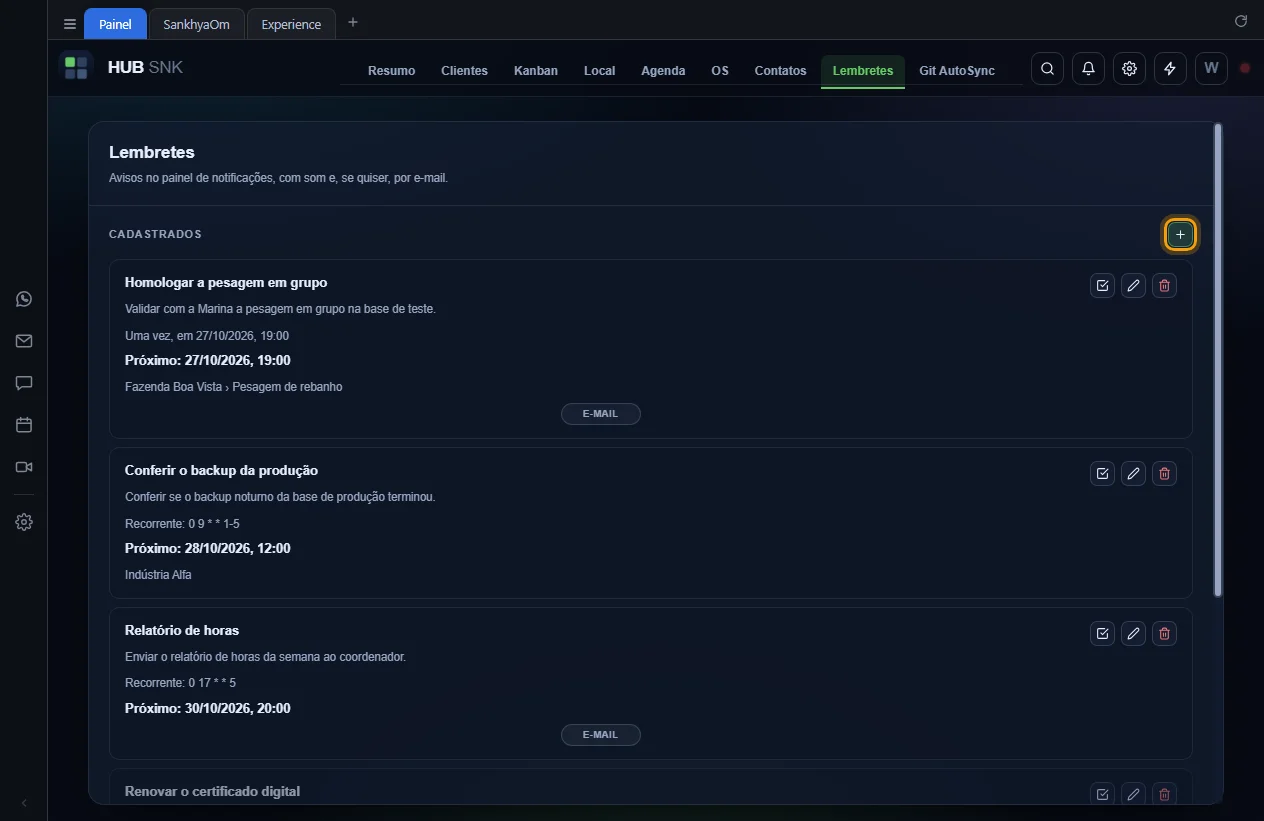Click the HUB SNK logo
Screen dimensions: 1264x821
click(x=121, y=68)
